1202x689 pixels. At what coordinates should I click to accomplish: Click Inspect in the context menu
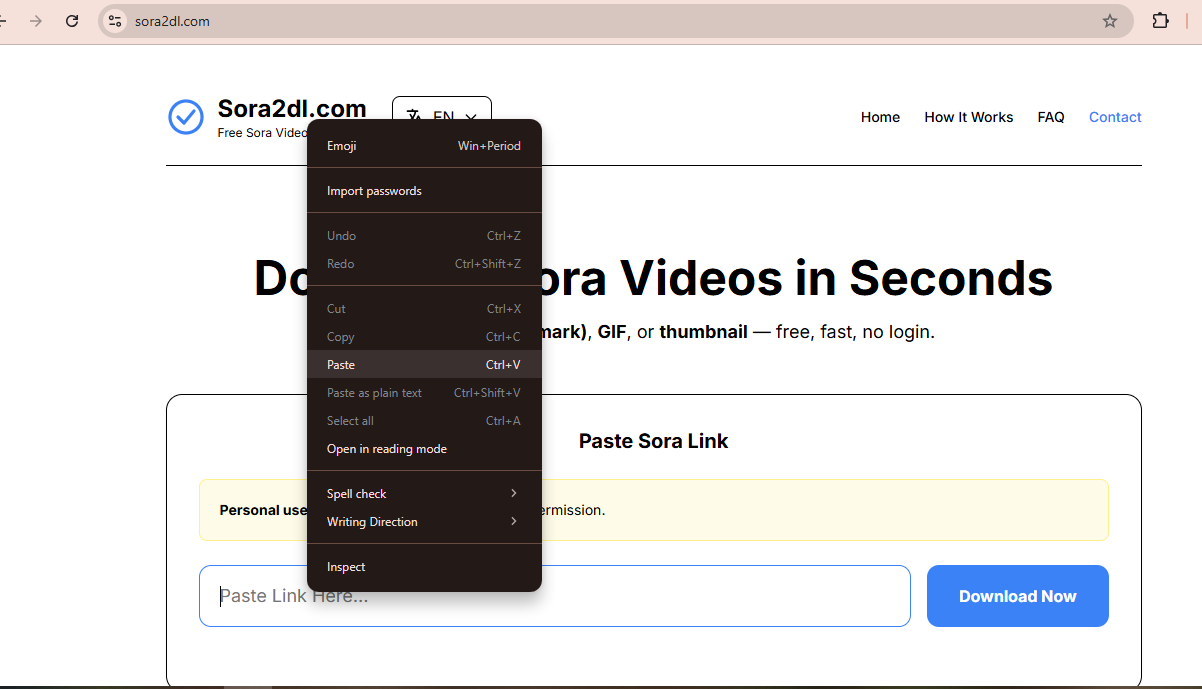pyautogui.click(x=346, y=566)
